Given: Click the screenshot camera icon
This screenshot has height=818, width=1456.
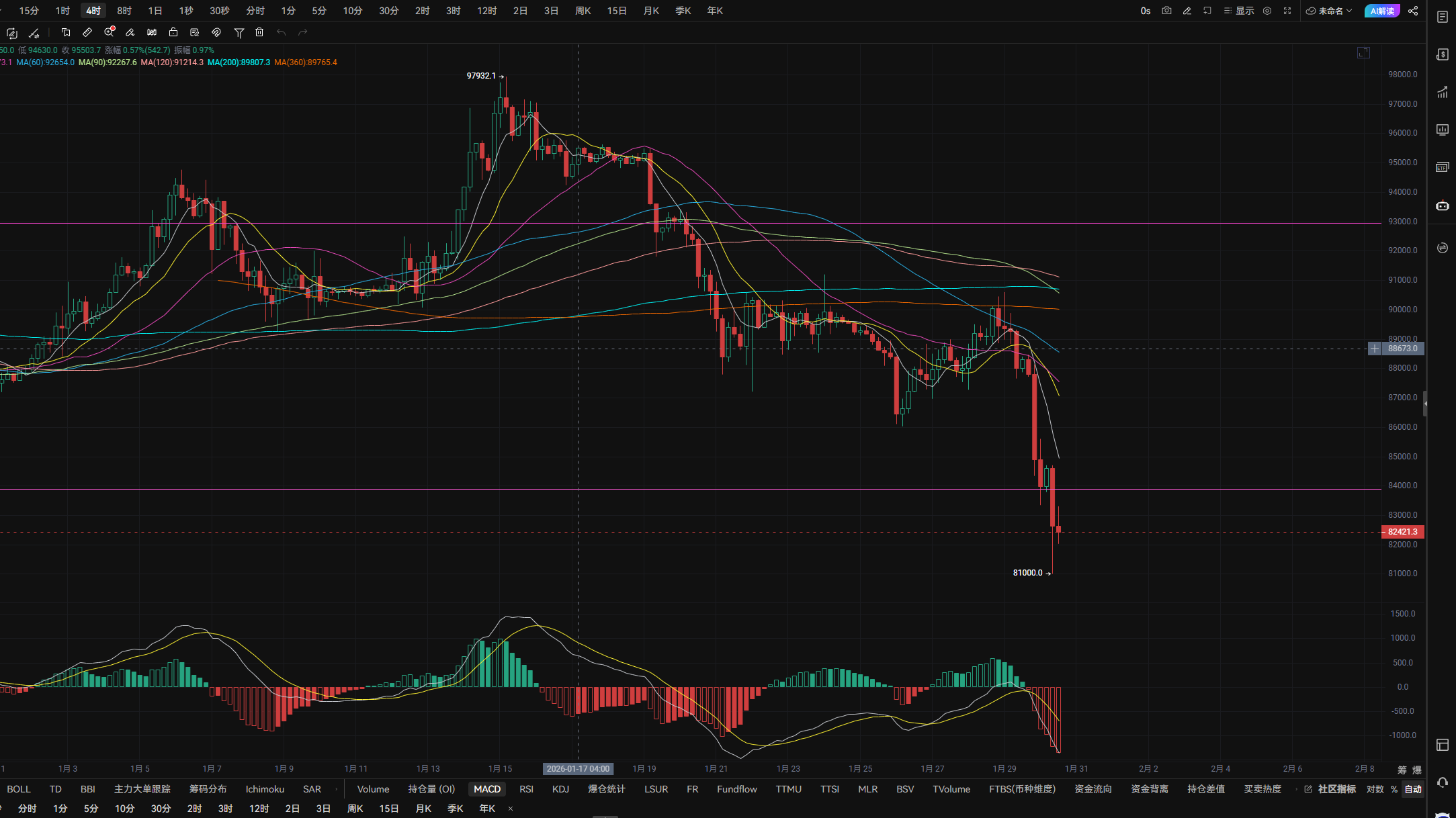Looking at the screenshot, I should 1166,11.
